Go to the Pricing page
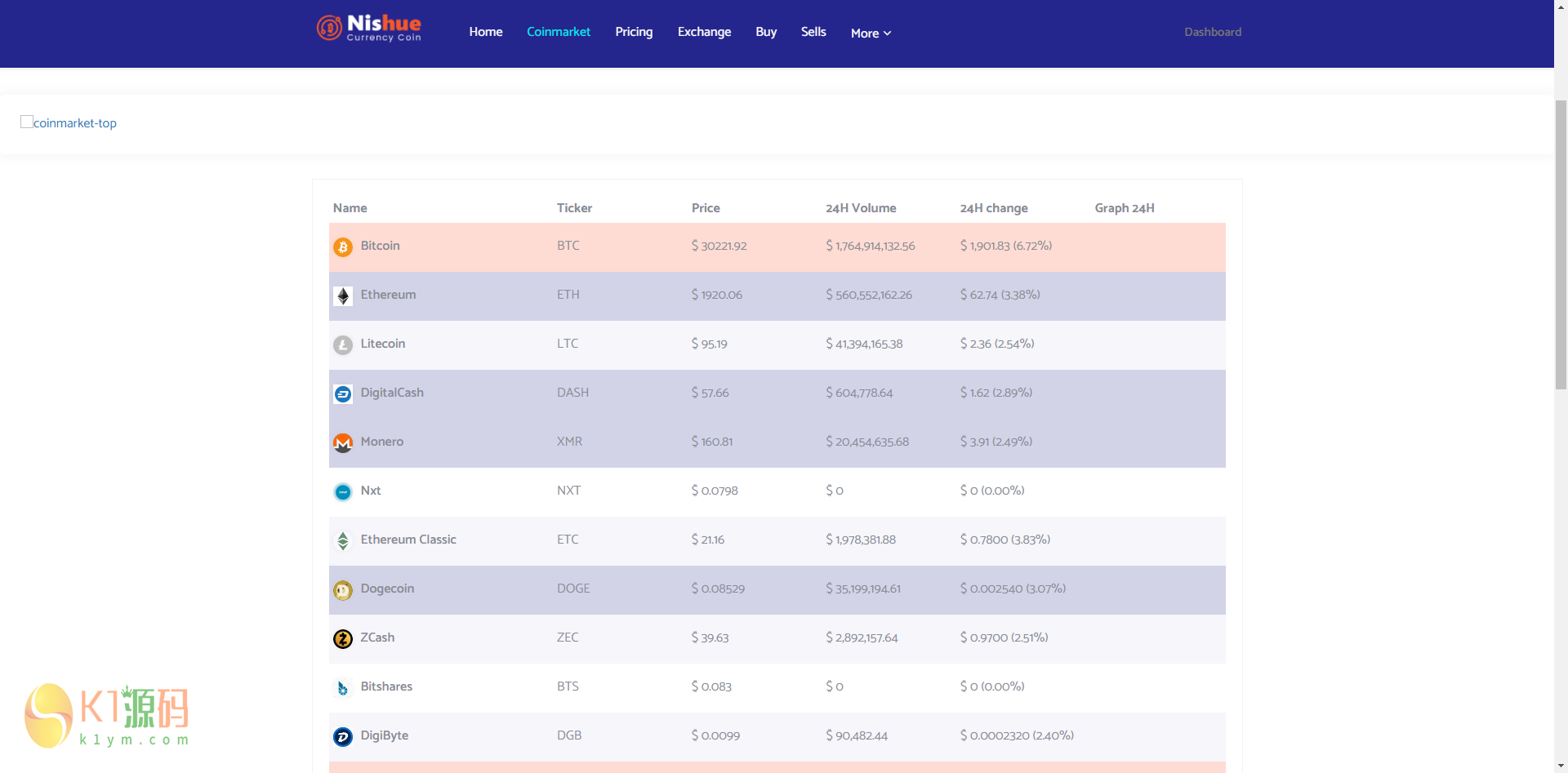 click(634, 32)
